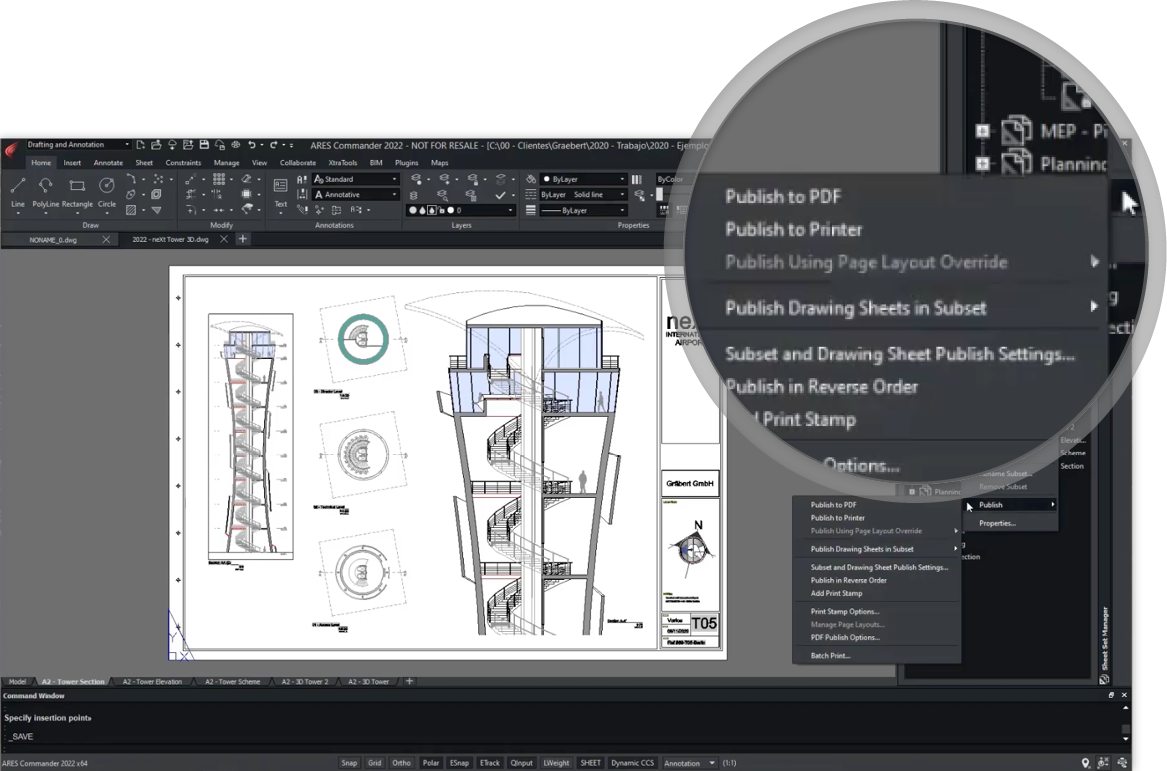Click the Save disk icon in quick access toolbar
Image resolution: width=1167 pixels, height=771 pixels.
[204, 145]
